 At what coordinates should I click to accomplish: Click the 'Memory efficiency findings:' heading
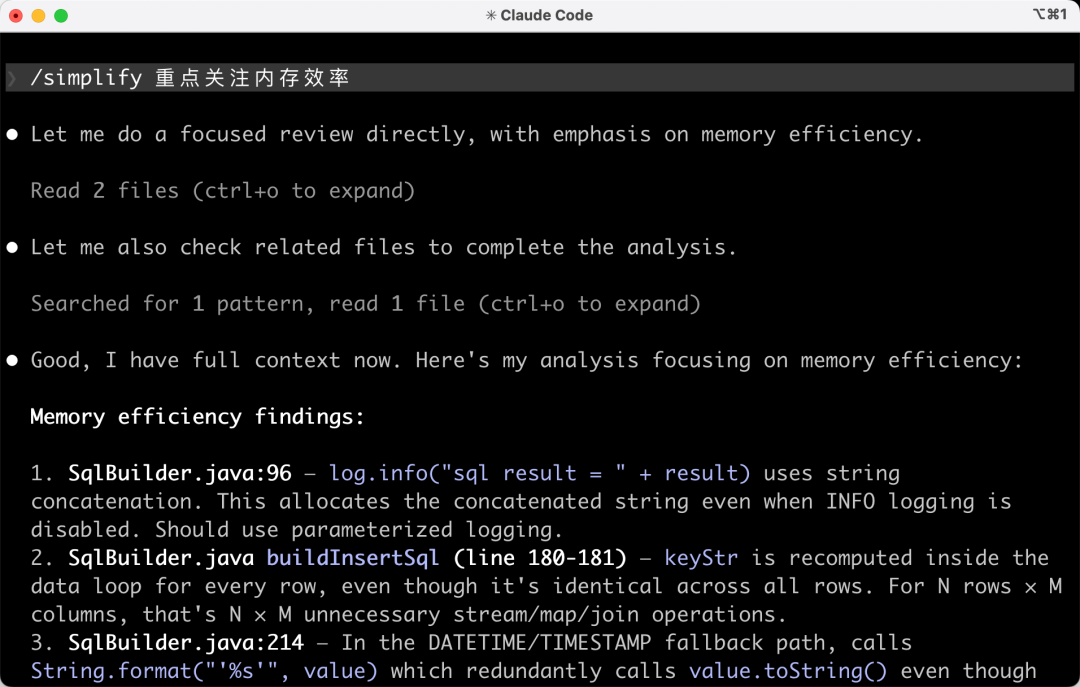click(x=197, y=417)
